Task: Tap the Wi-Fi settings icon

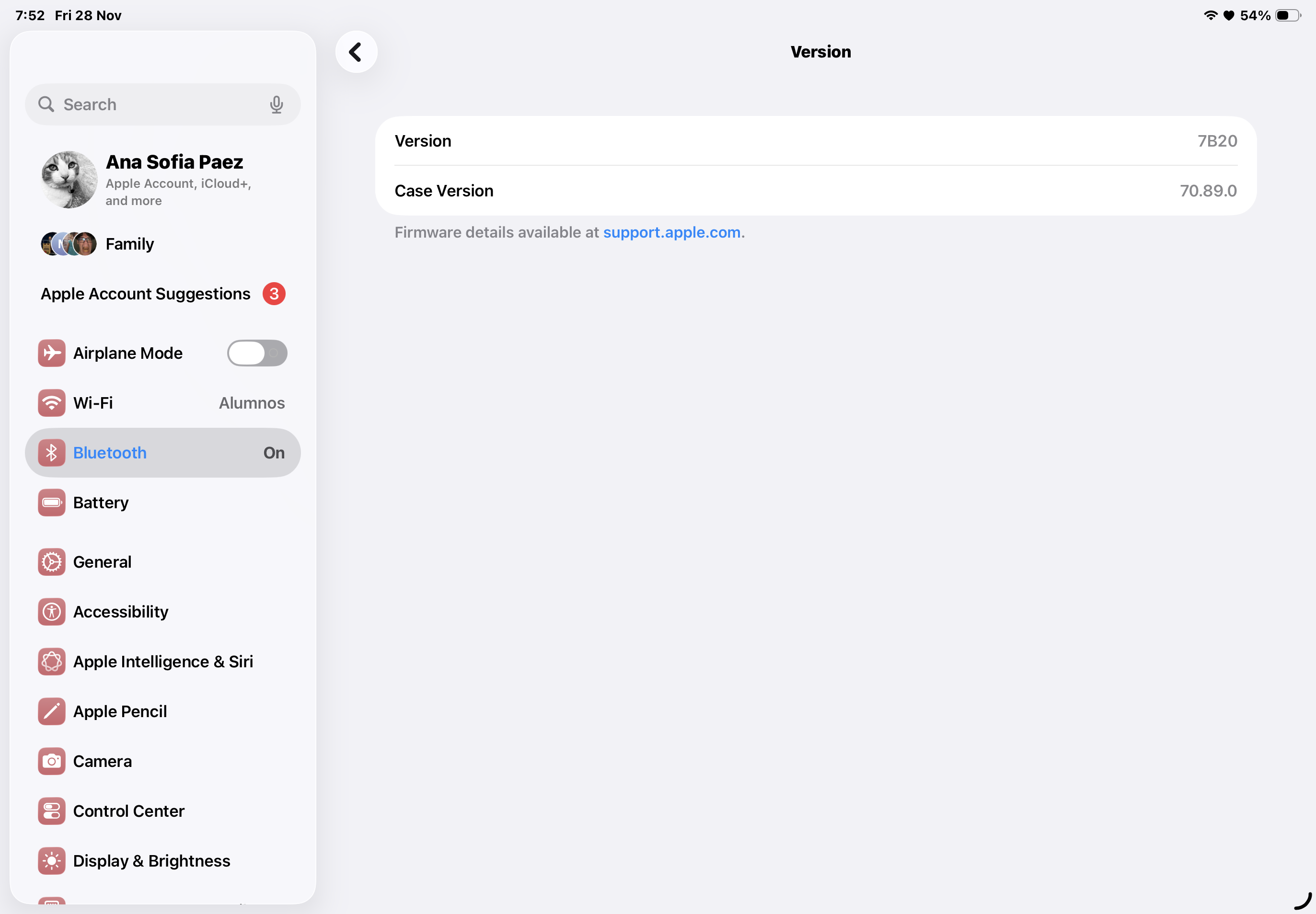Action: coord(52,402)
